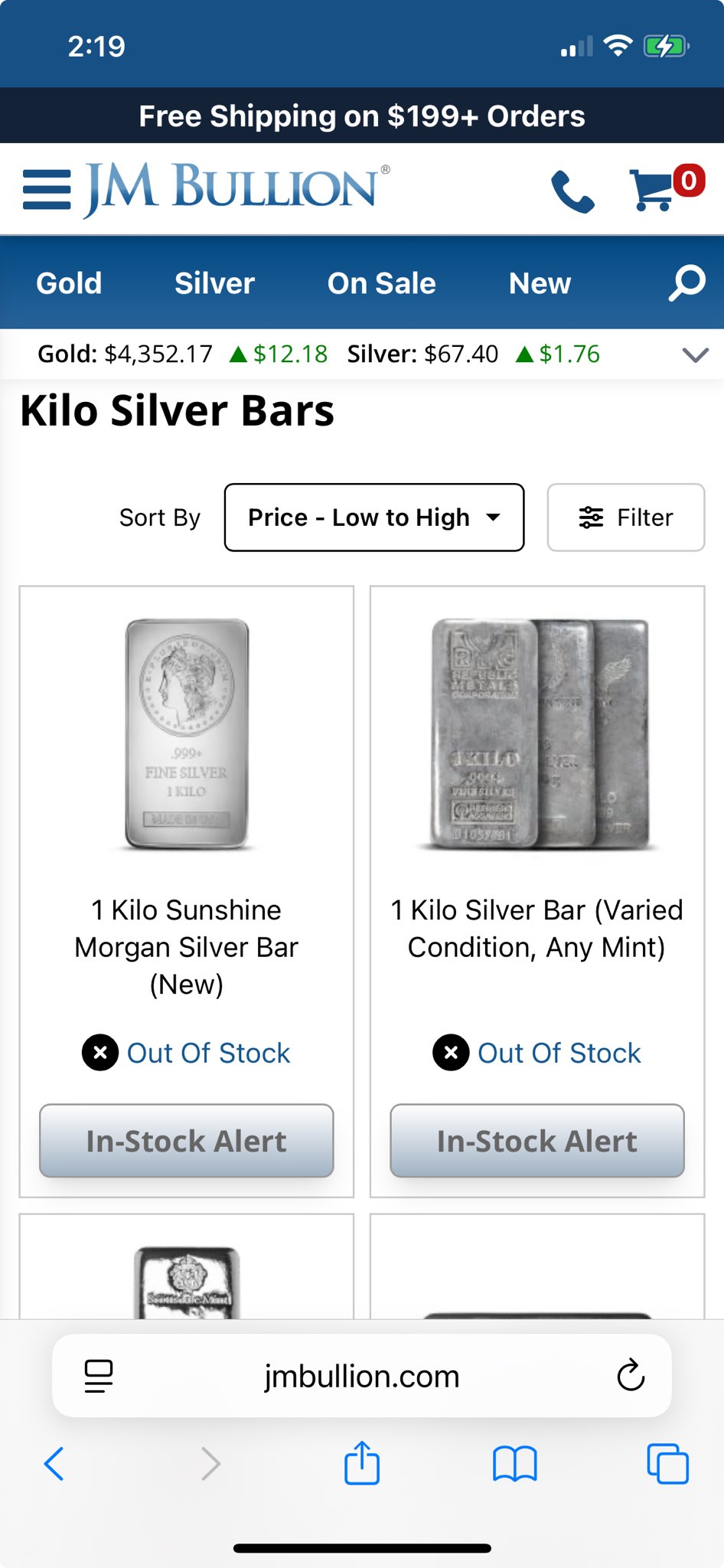Open the site search magnifier
The height and width of the screenshot is (1568, 724).
pyautogui.click(x=686, y=283)
